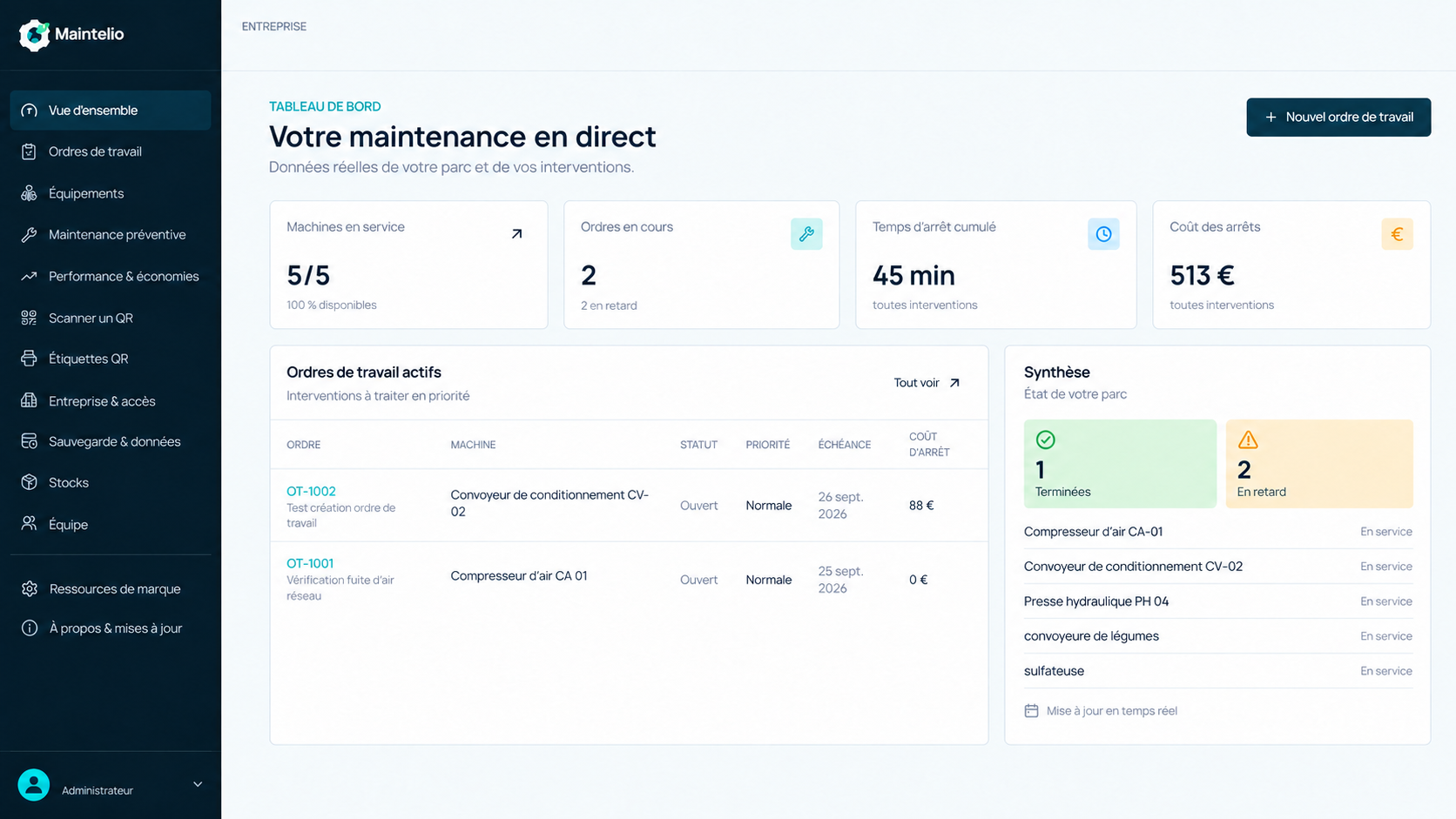Image resolution: width=1456 pixels, height=819 pixels.
Task: Click the À propos info icon
Action: [30, 628]
